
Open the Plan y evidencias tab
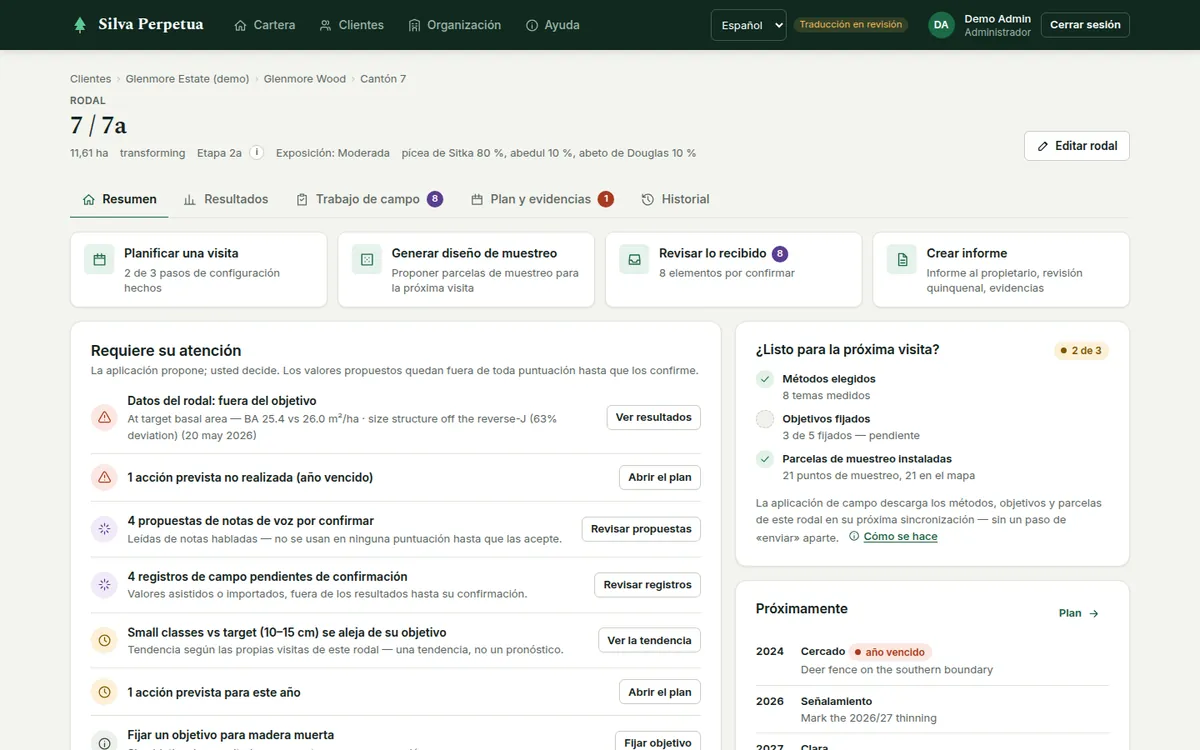543,199
